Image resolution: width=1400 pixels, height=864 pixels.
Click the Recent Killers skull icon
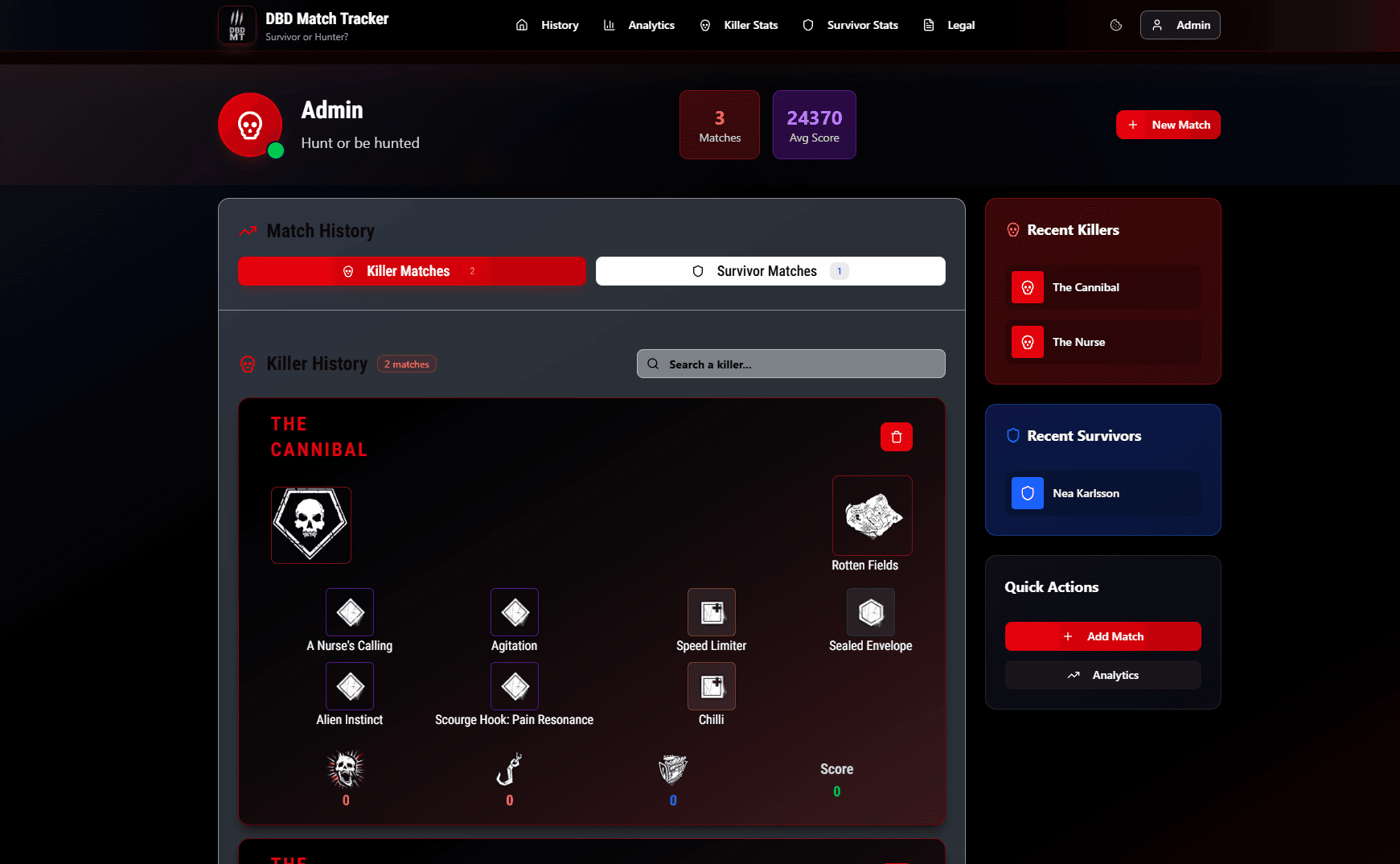pos(1013,230)
